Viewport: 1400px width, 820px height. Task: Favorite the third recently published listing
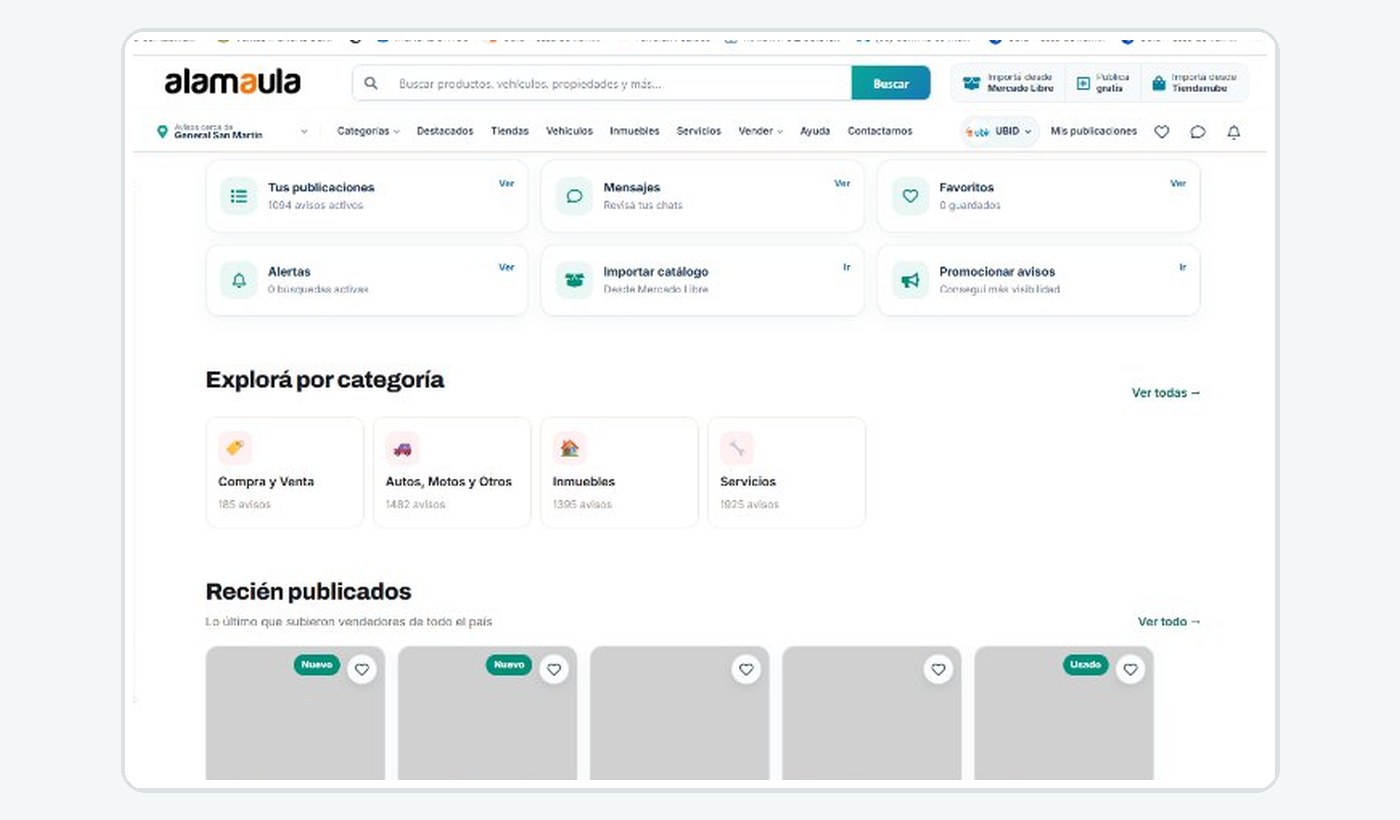pyautogui.click(x=746, y=670)
